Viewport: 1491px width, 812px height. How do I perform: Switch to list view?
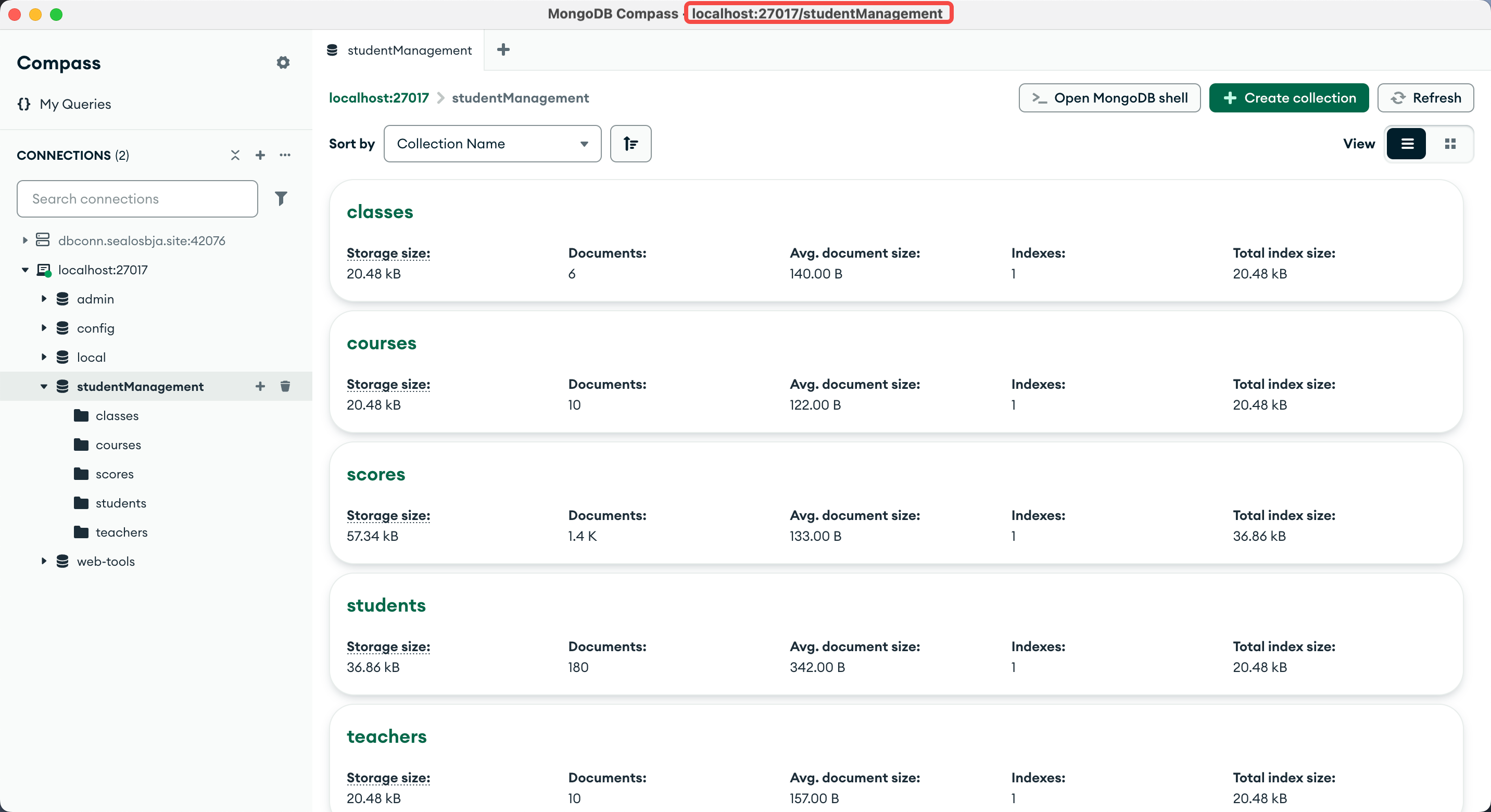(x=1407, y=144)
